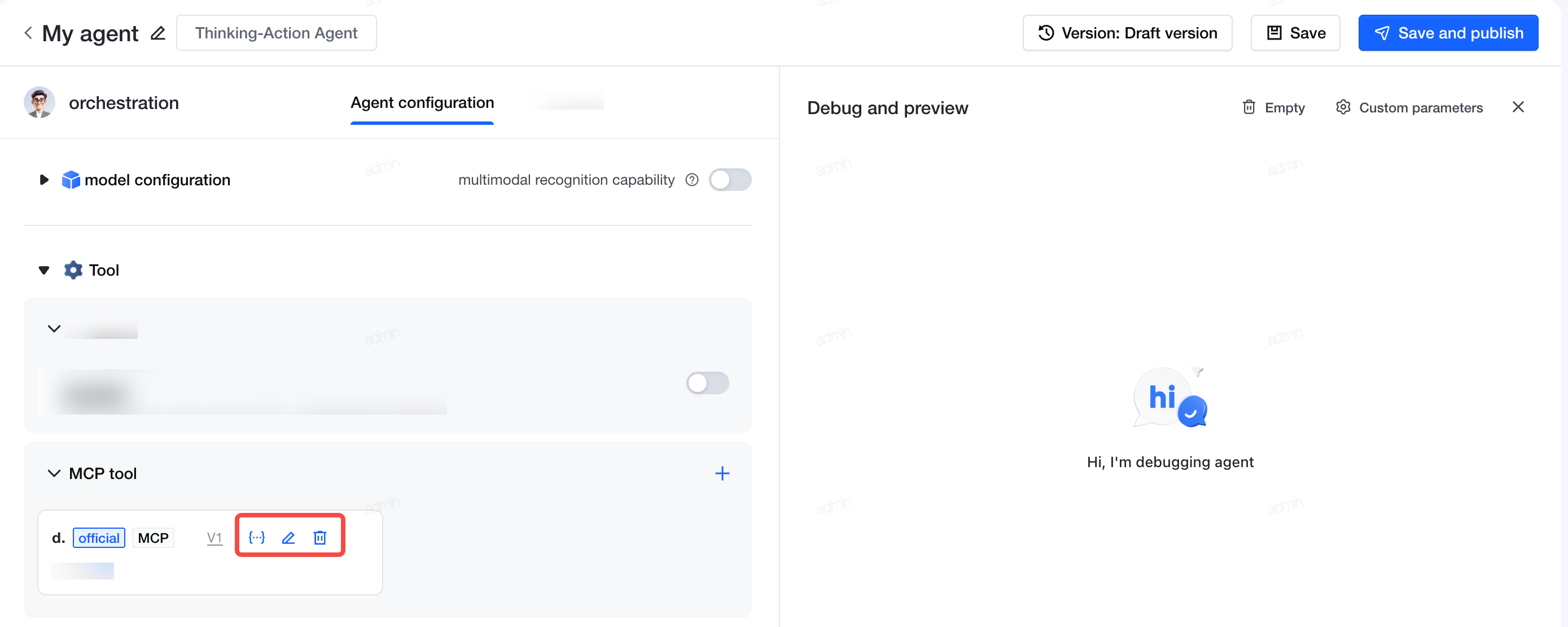Open Custom parameters settings
The width and height of the screenshot is (1568, 627).
(1409, 107)
